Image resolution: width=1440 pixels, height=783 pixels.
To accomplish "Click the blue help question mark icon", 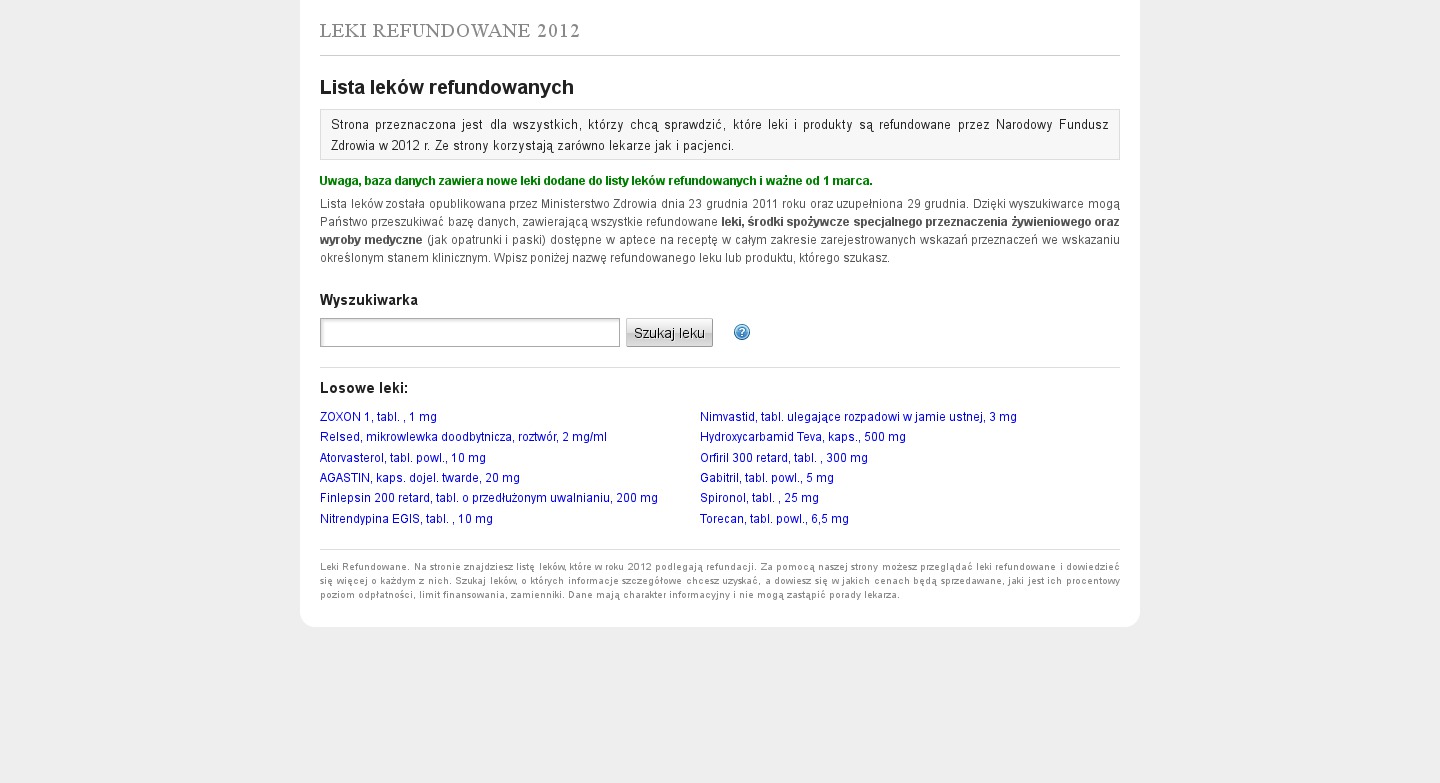I will pos(741,333).
